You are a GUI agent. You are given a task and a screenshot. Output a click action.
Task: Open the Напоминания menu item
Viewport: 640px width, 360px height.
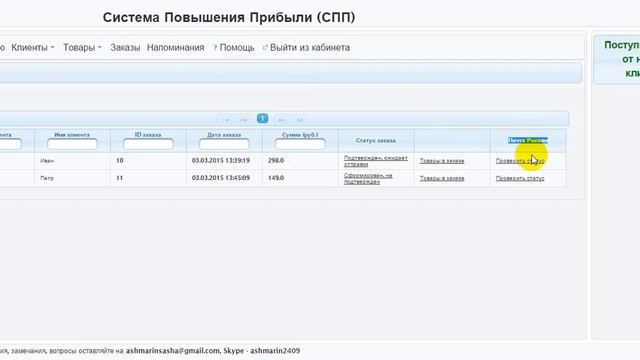[176, 48]
